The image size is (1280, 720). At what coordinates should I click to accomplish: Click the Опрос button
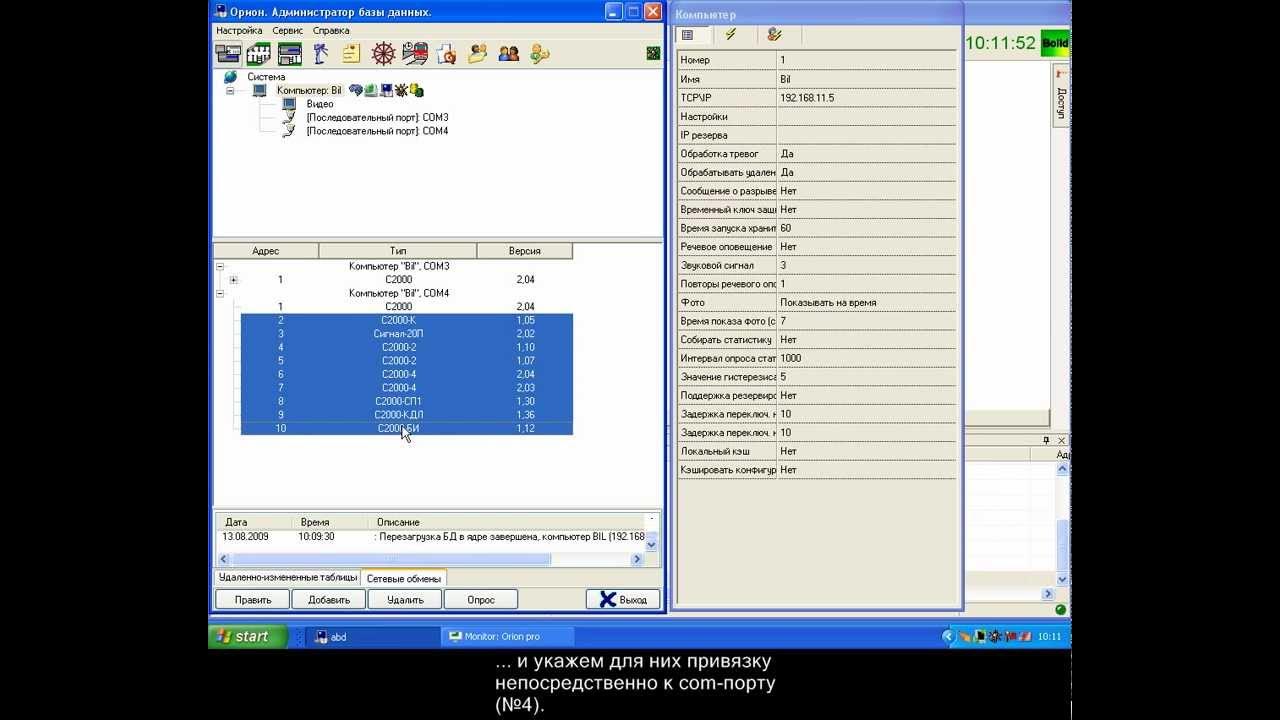click(x=481, y=600)
